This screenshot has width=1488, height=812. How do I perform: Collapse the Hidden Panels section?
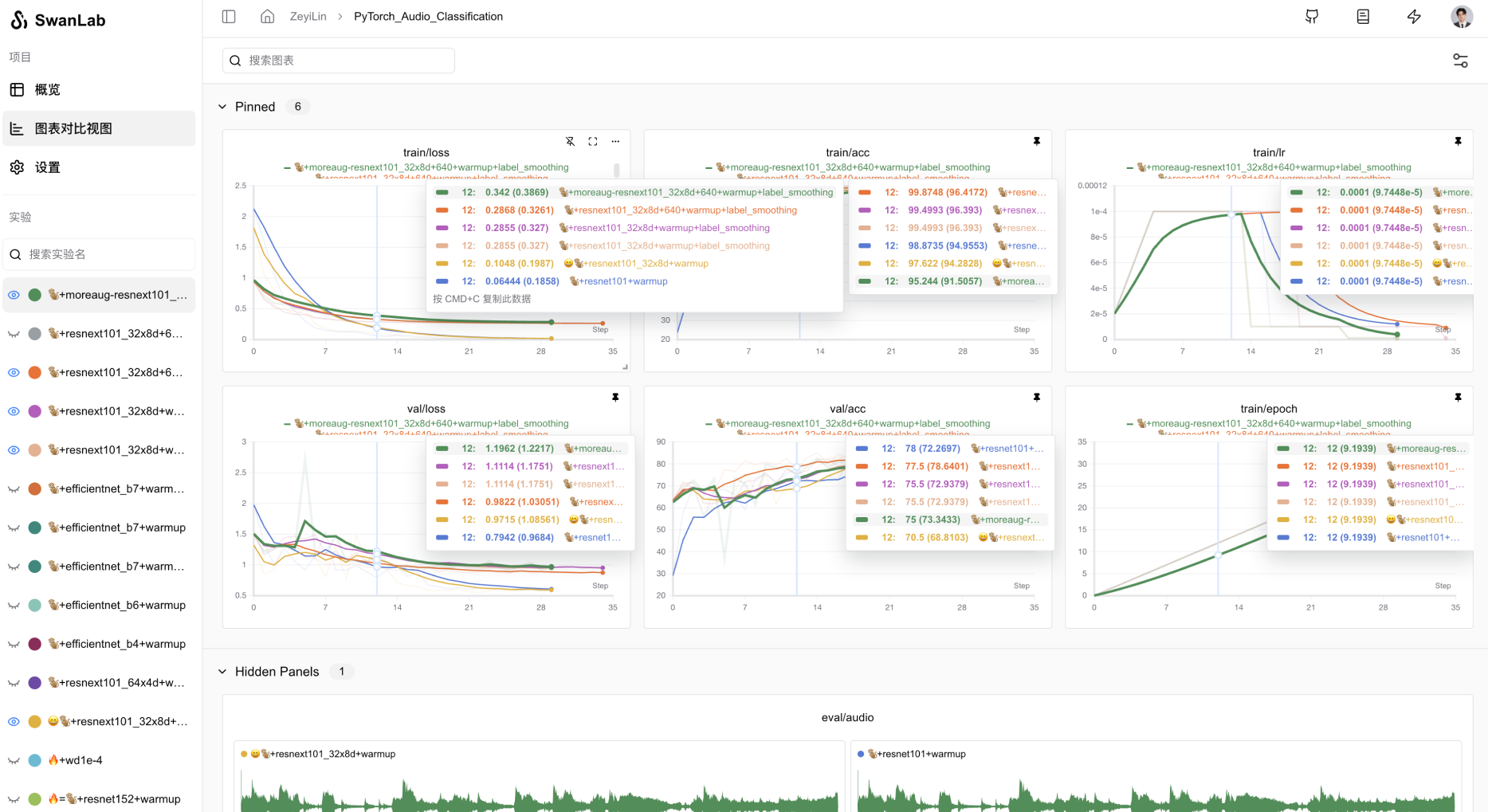pos(222,672)
